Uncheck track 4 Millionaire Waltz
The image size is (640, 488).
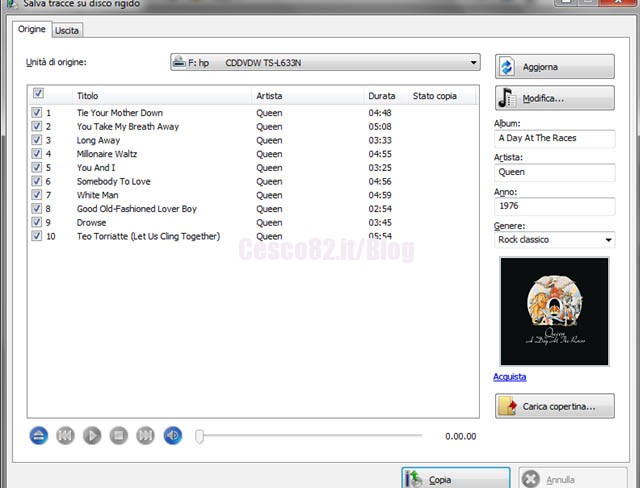click(x=36, y=153)
